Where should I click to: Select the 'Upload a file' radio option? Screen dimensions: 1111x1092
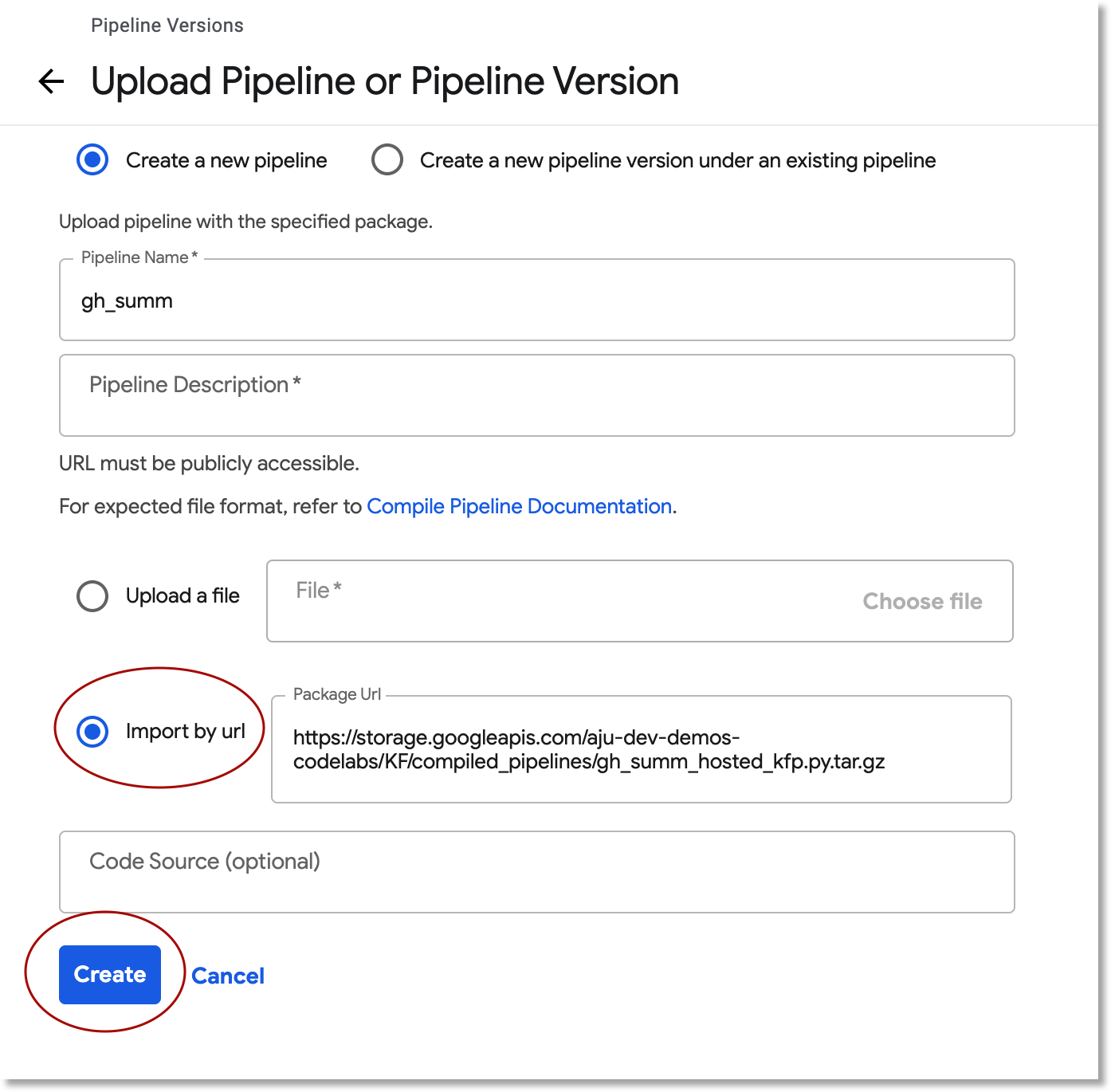point(92,595)
